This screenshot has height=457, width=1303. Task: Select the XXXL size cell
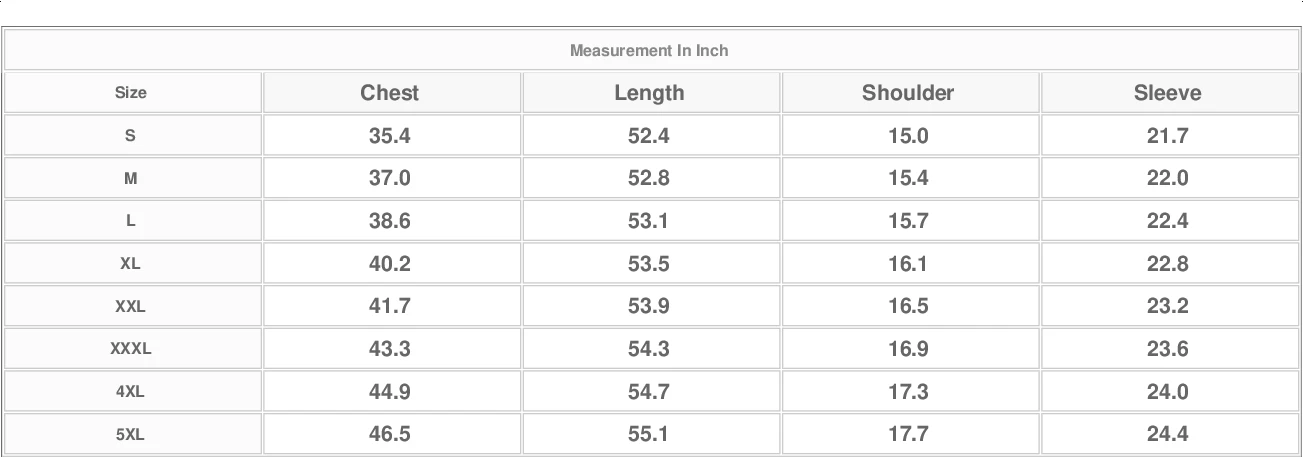(130, 349)
